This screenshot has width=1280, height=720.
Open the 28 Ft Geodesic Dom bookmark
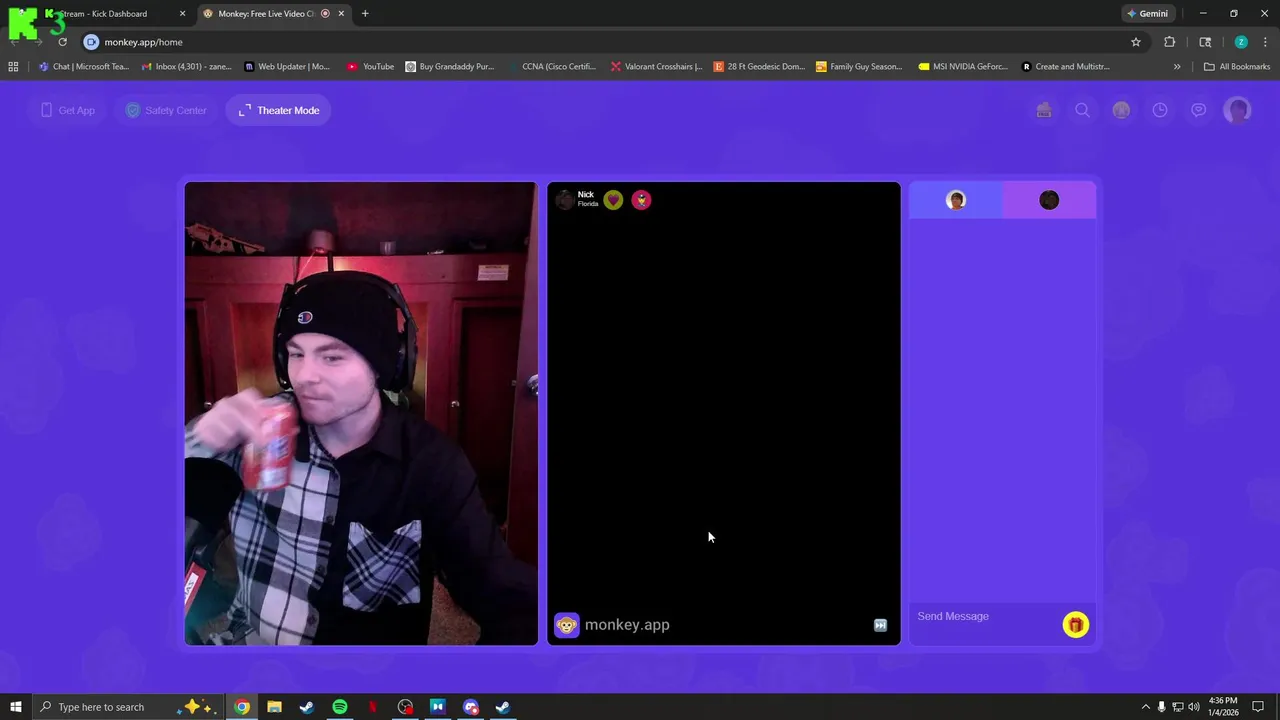tap(759, 67)
